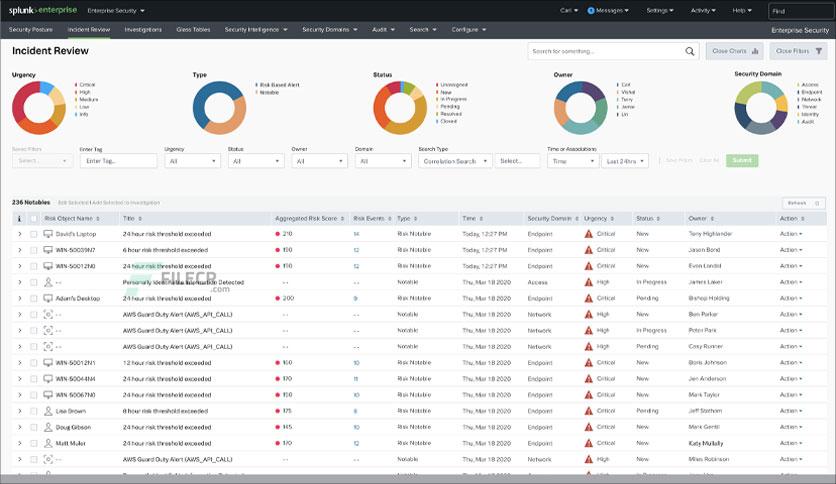Screen dimensions: 836x484
Task: Tick the checkbox for WIN-50044N4 row
Action: tap(34, 378)
